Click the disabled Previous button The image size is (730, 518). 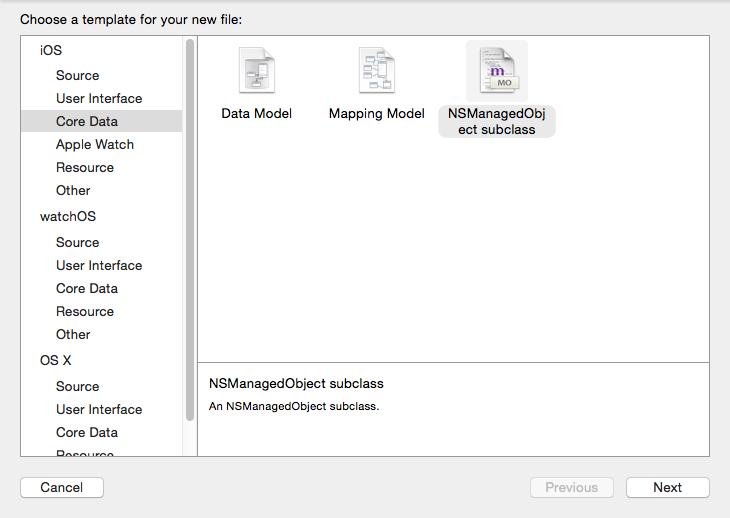point(572,487)
